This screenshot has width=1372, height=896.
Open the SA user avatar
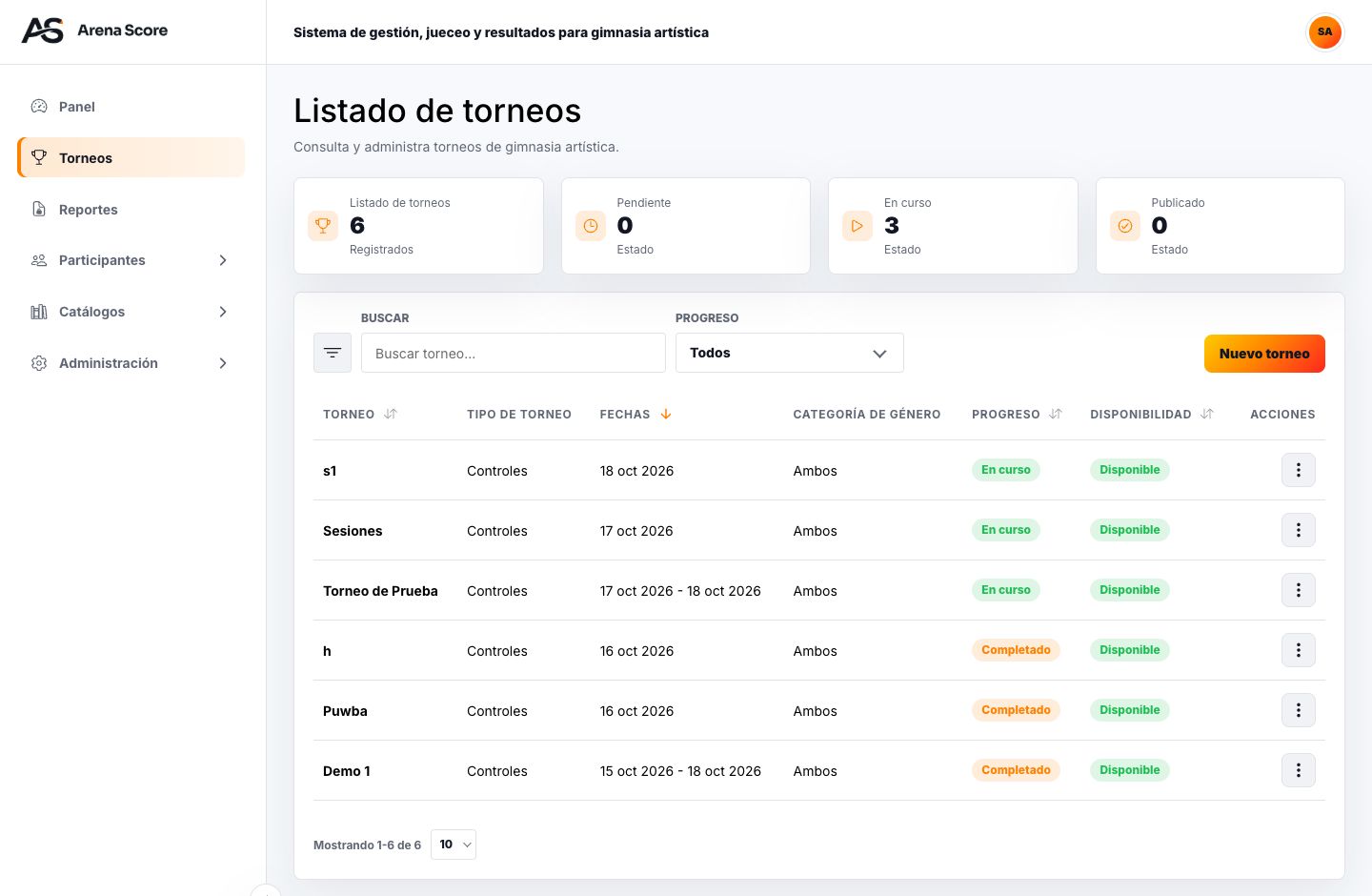point(1324,31)
